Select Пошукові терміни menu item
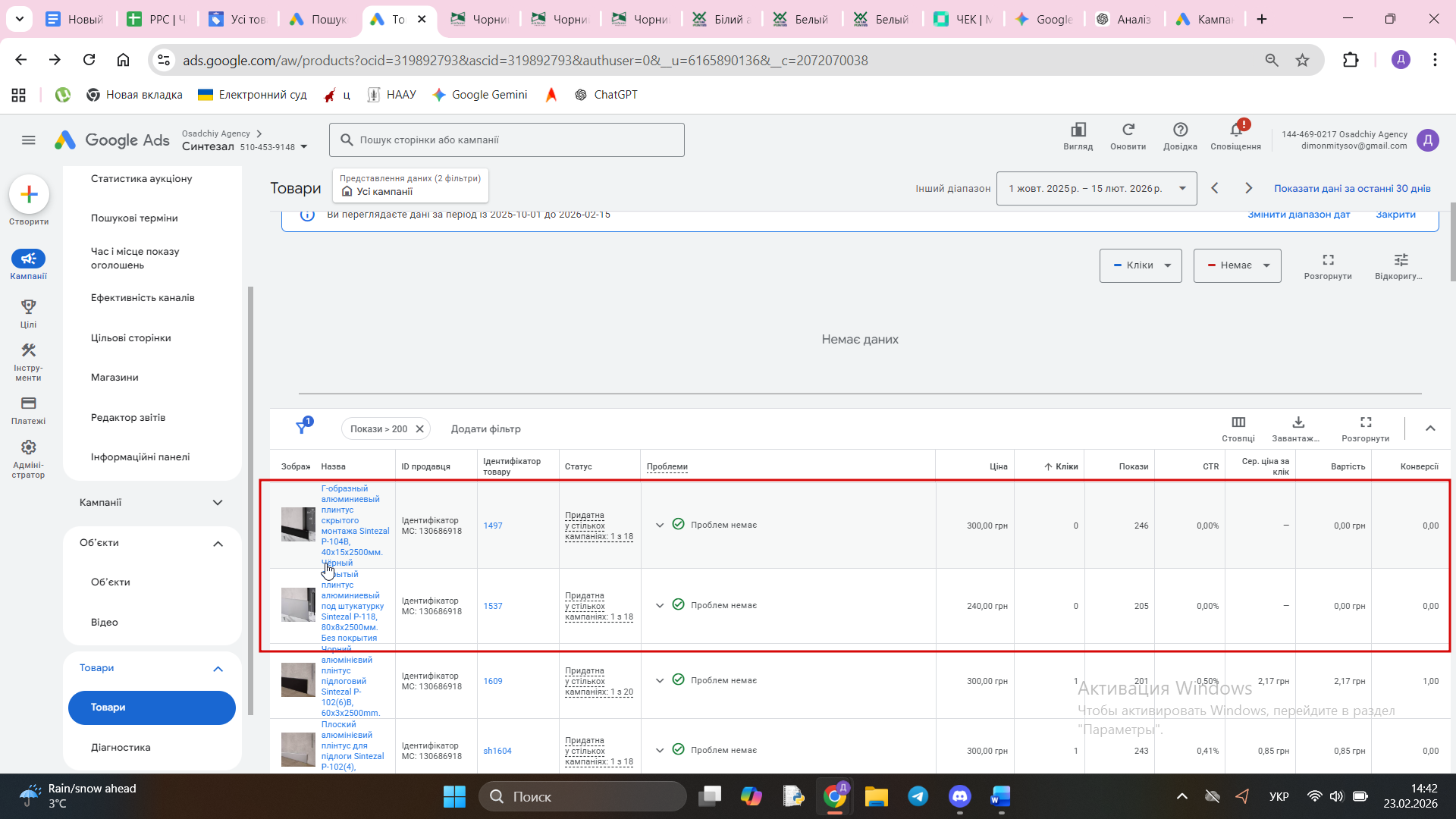The height and width of the screenshot is (819, 1456). tap(134, 218)
